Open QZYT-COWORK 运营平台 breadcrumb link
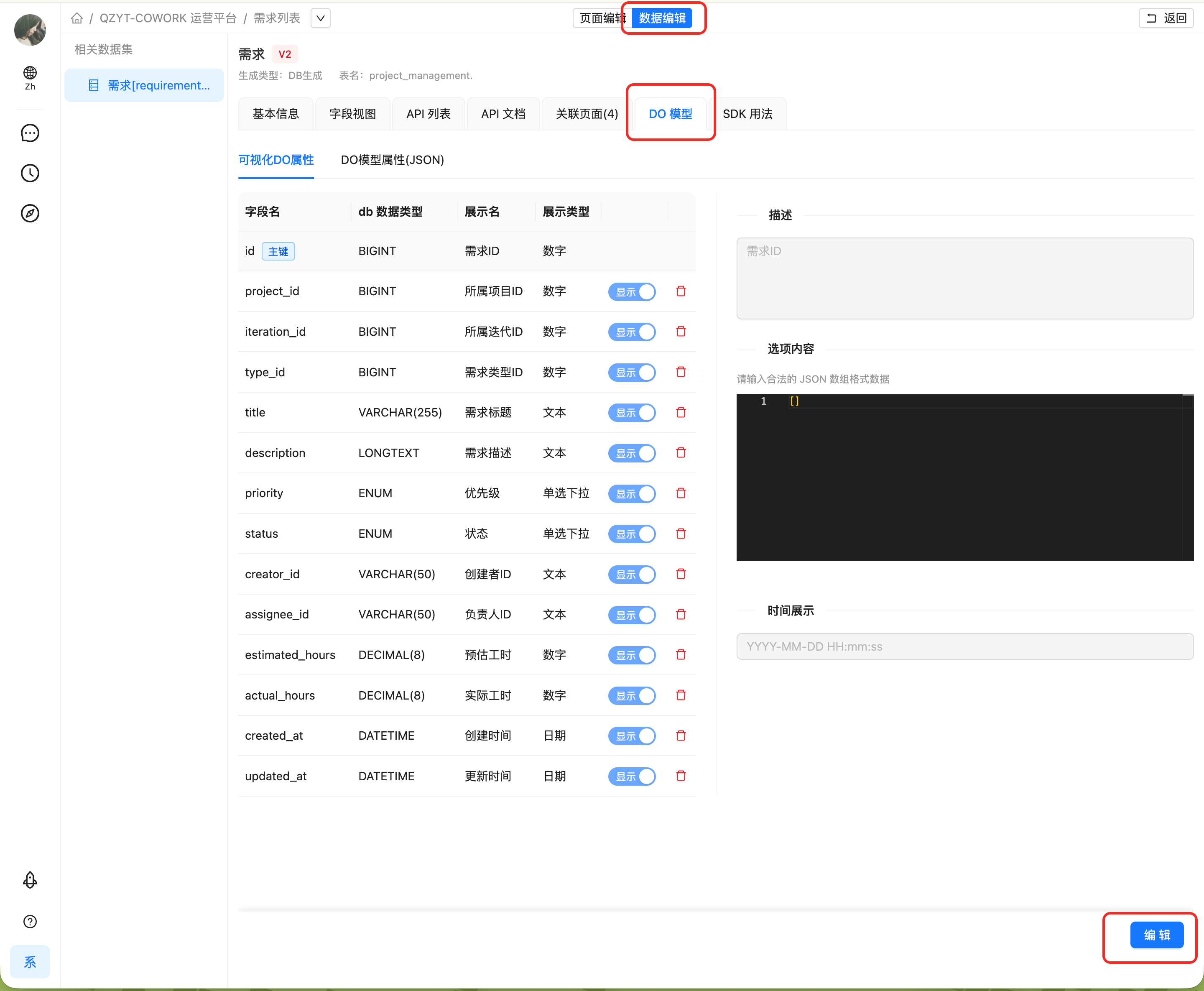This screenshot has height=991, width=1204. [x=168, y=18]
